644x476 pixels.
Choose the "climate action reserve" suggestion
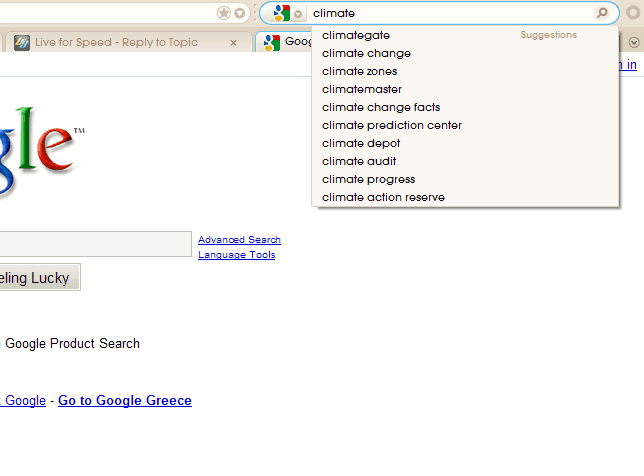point(465,198)
